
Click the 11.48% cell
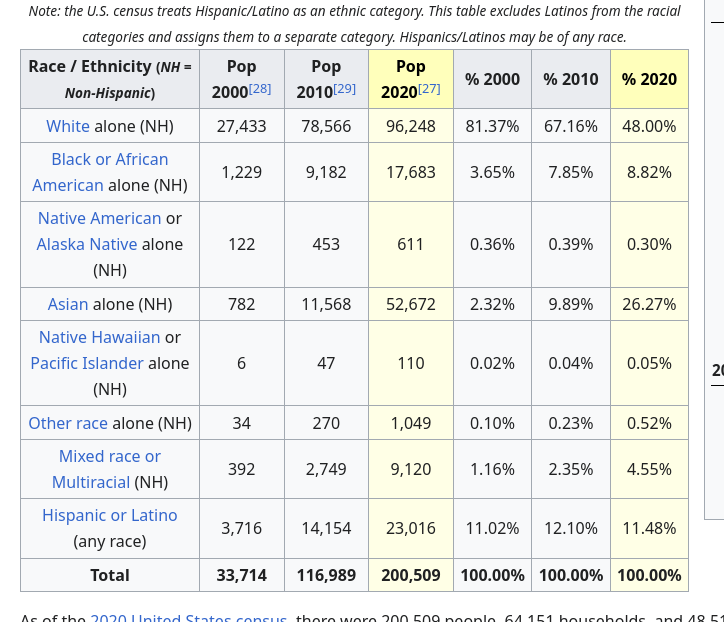pos(649,528)
